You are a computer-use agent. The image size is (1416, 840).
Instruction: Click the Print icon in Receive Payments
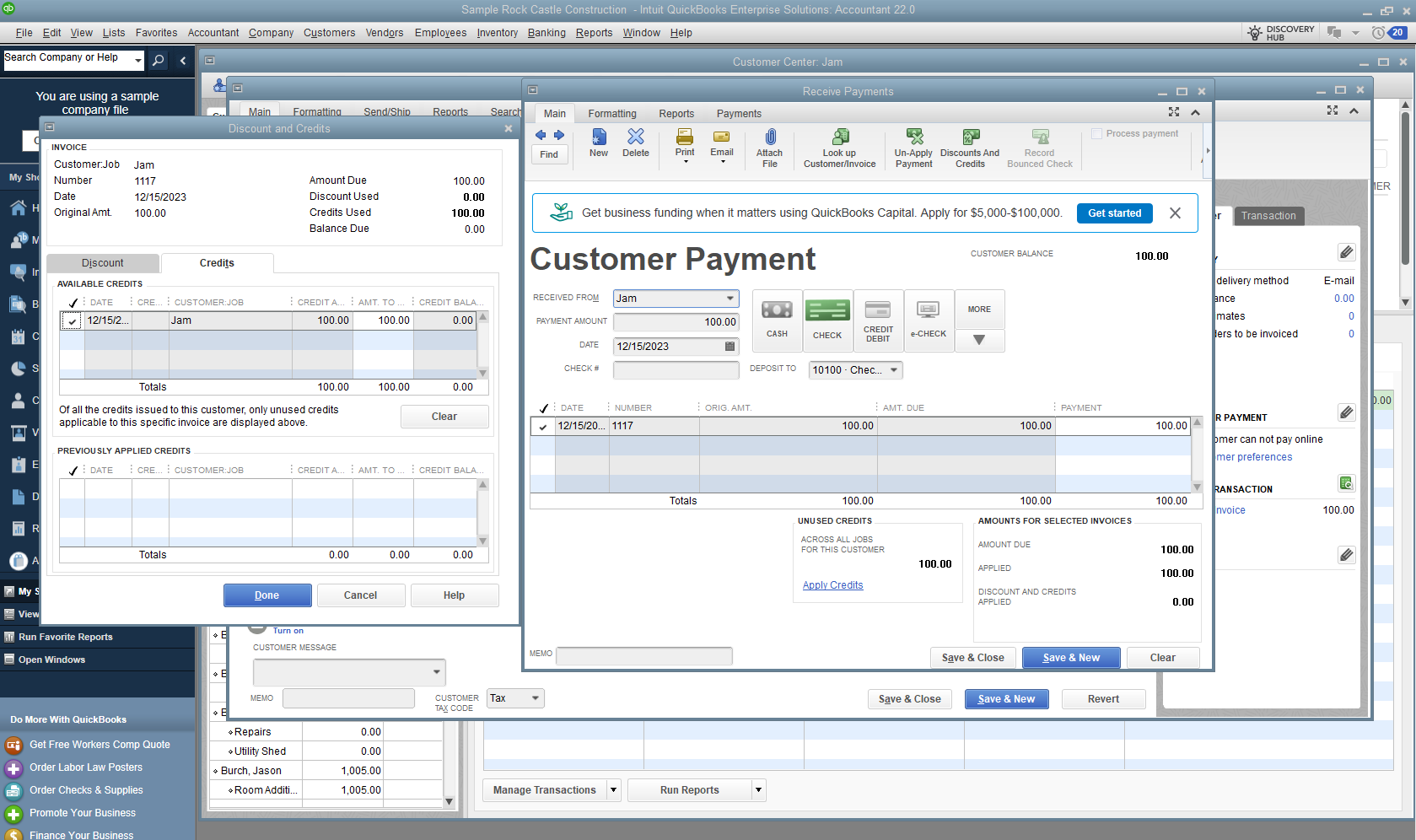pyautogui.click(x=684, y=137)
